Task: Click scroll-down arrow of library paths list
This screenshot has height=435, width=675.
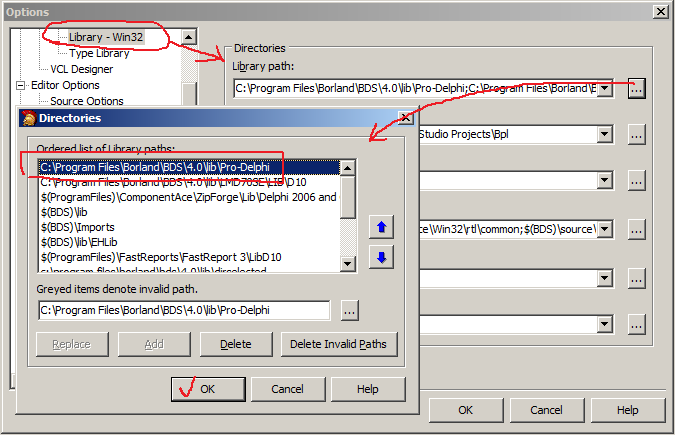Action: point(347,264)
